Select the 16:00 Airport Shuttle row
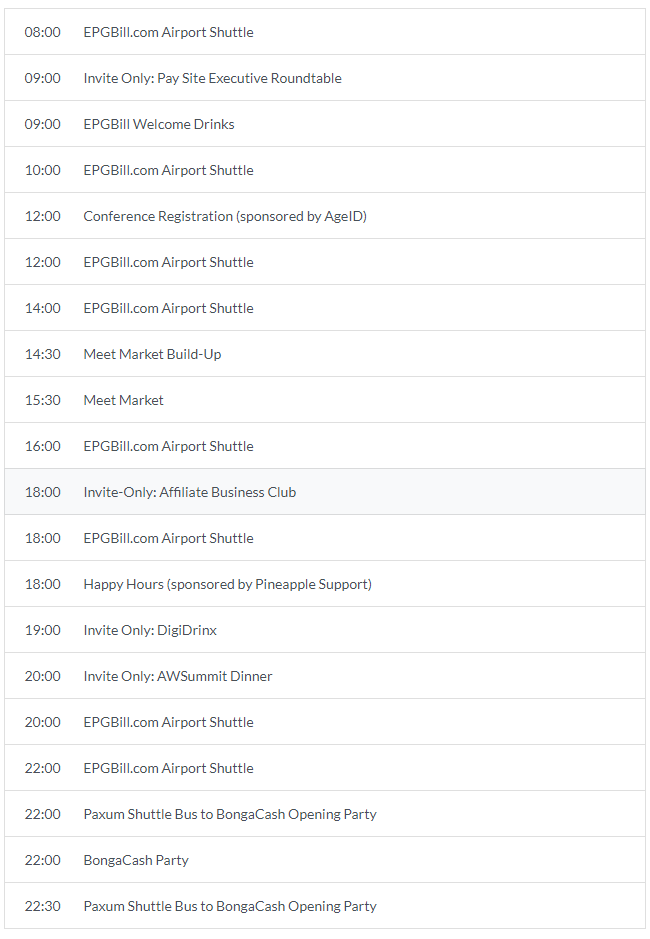This screenshot has width=650, height=939. click(x=168, y=446)
